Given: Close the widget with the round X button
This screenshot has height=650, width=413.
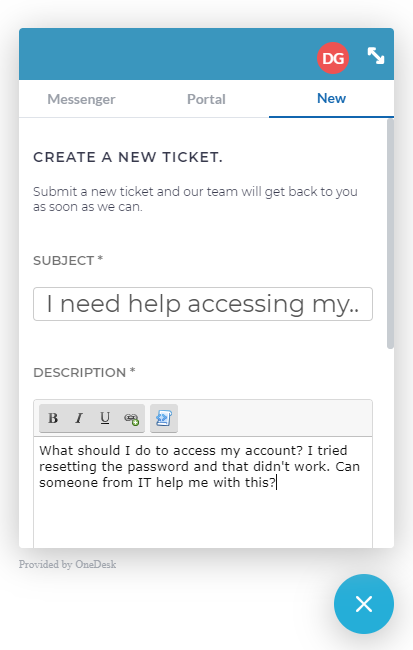Looking at the screenshot, I should [364, 604].
